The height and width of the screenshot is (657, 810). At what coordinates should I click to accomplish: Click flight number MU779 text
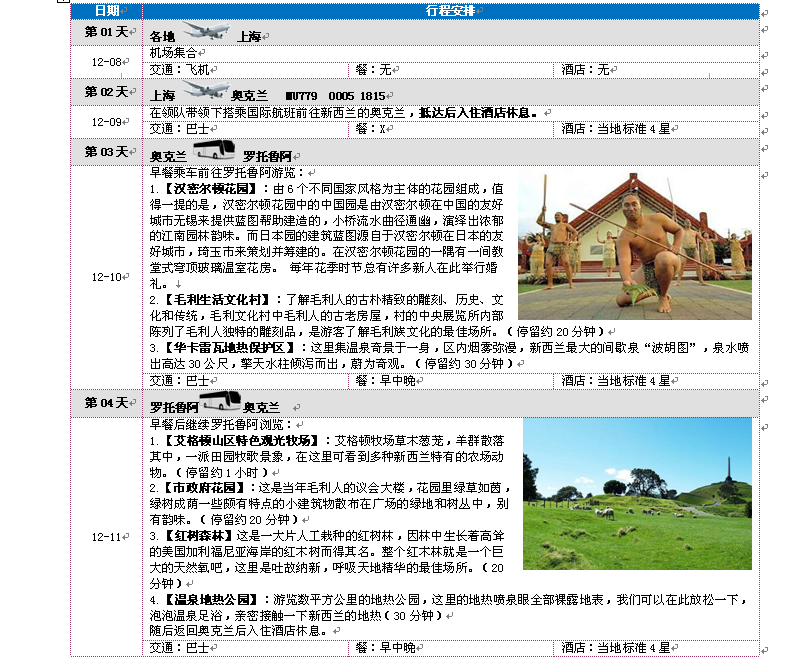click(301, 97)
